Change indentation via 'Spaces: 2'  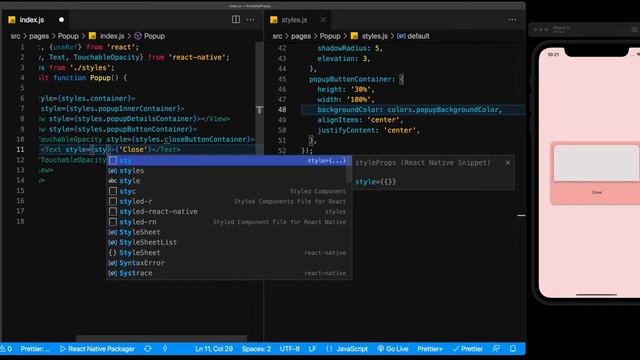256,349
